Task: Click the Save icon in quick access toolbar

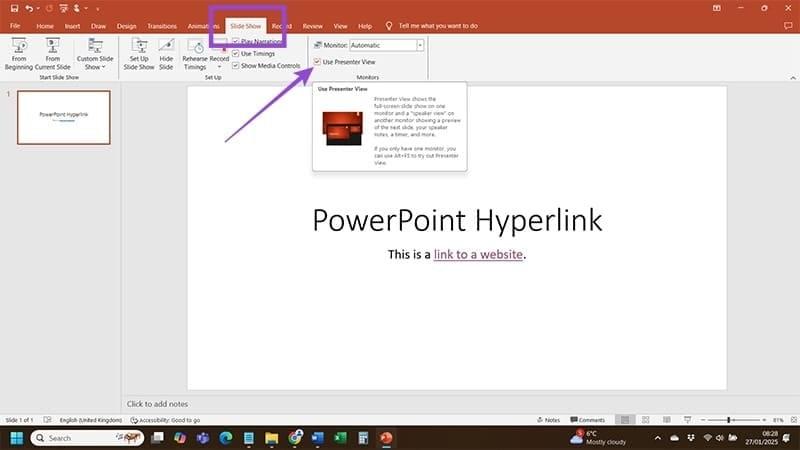Action: point(14,8)
